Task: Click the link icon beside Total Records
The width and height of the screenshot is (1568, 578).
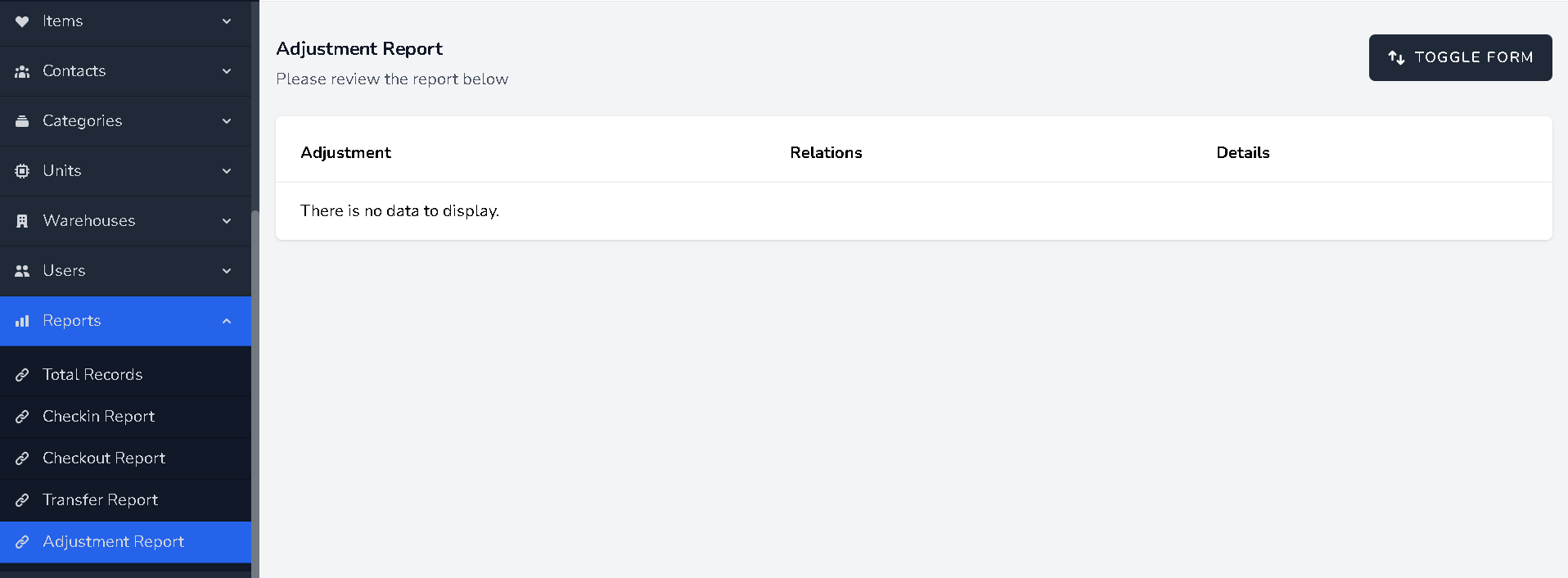Action: point(22,374)
